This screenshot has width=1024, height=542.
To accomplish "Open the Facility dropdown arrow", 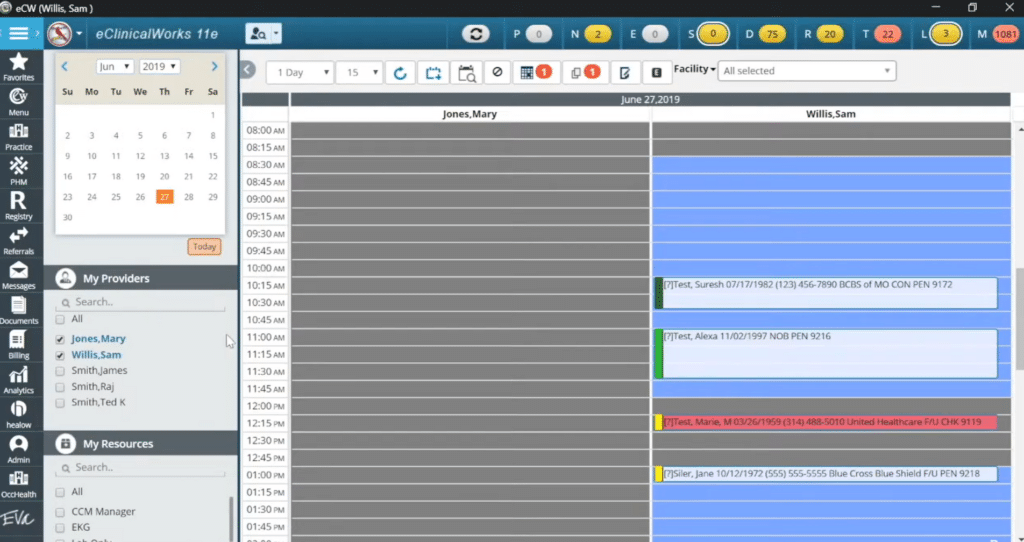I will 713,69.
